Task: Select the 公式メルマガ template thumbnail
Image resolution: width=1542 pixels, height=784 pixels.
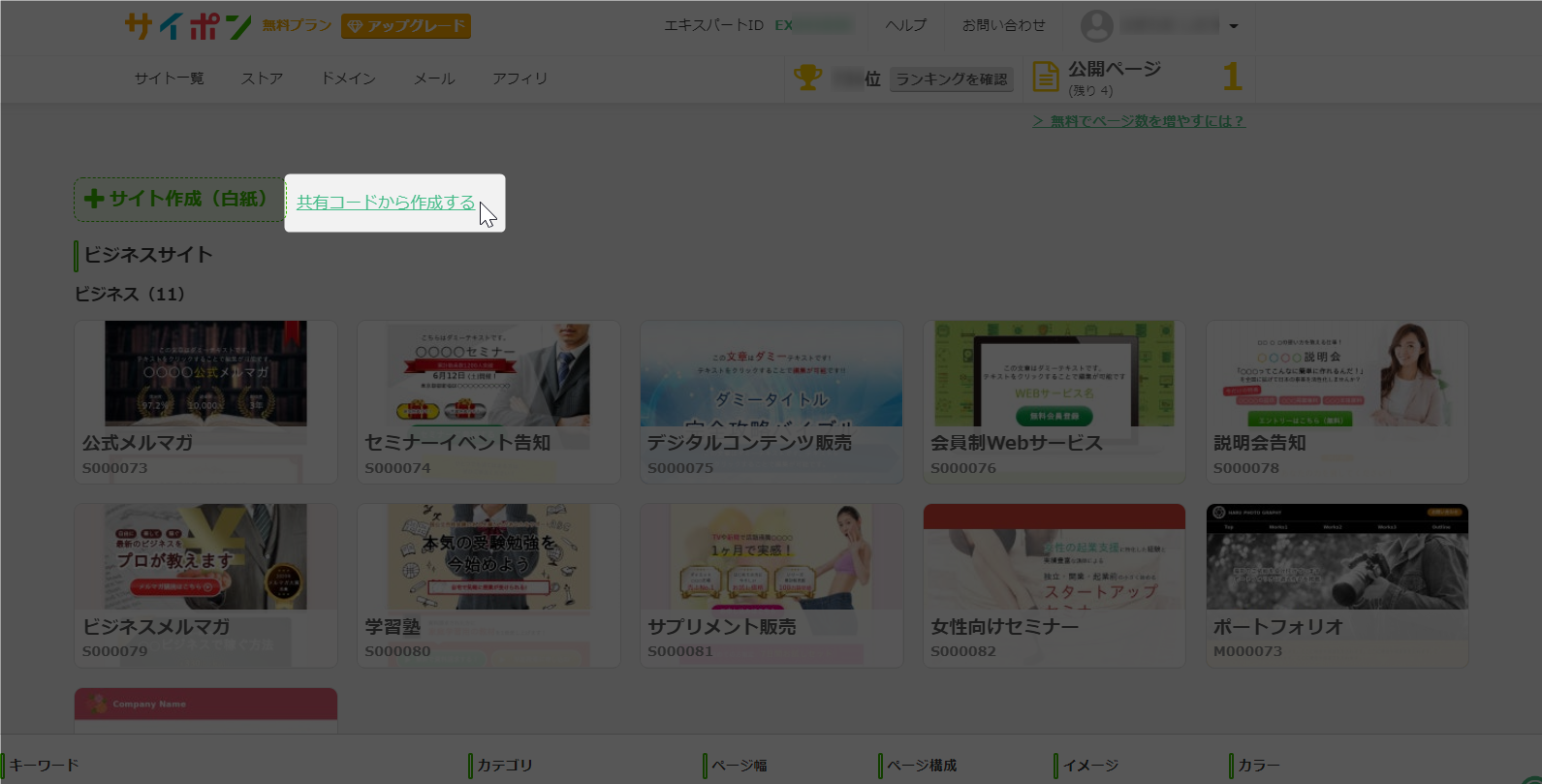Action: pos(205,402)
